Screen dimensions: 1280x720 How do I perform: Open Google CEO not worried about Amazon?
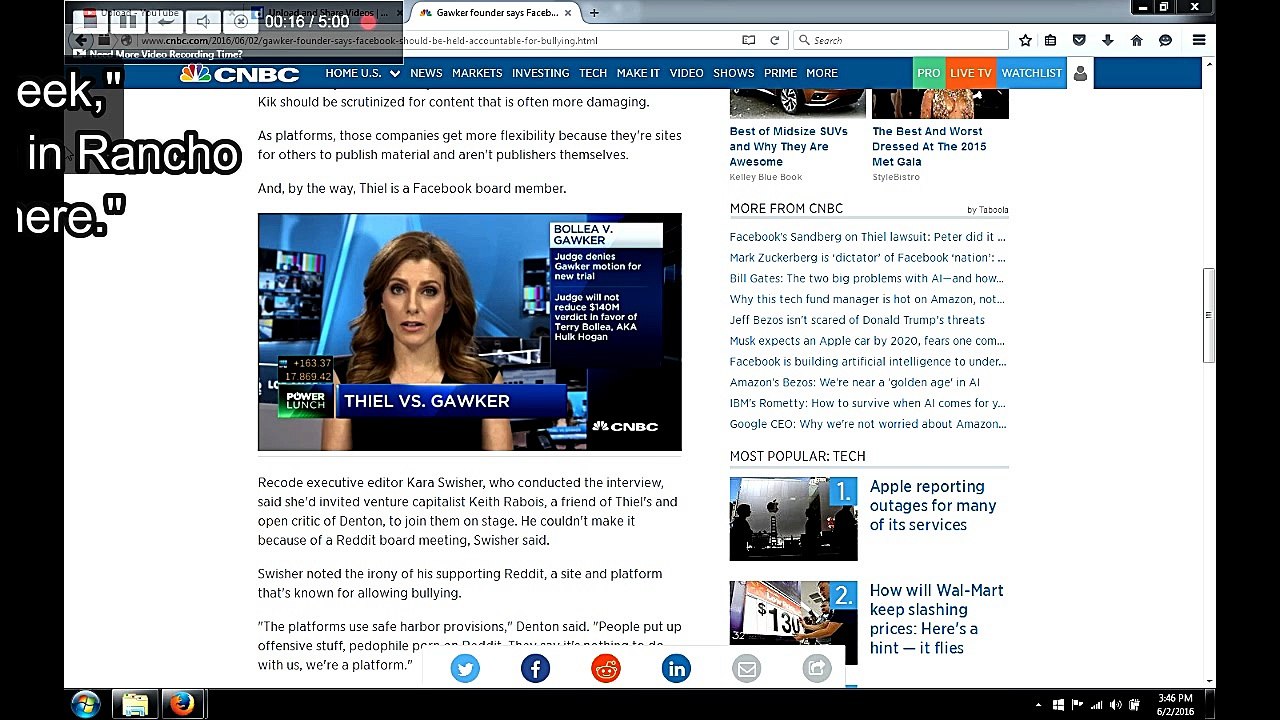tap(868, 424)
